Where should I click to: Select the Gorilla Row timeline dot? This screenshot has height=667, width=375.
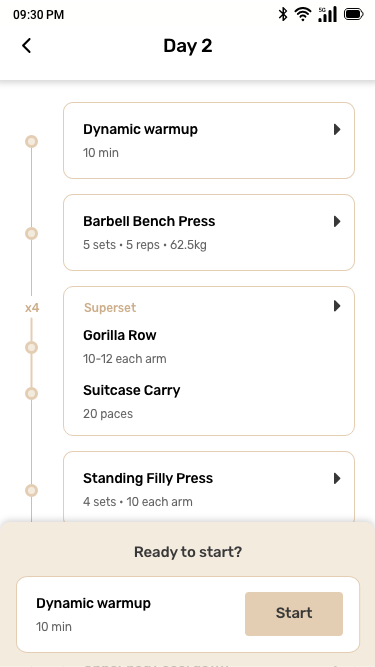(31, 348)
